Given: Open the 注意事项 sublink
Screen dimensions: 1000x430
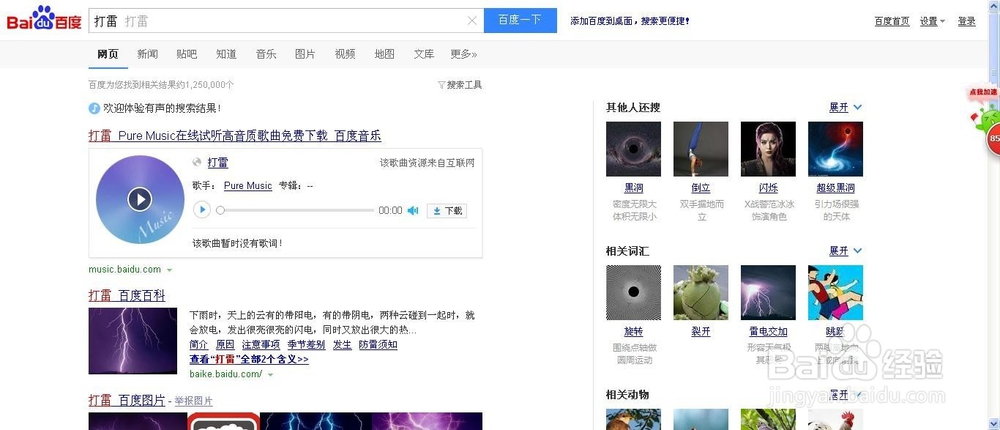Looking at the screenshot, I should click(261, 345).
